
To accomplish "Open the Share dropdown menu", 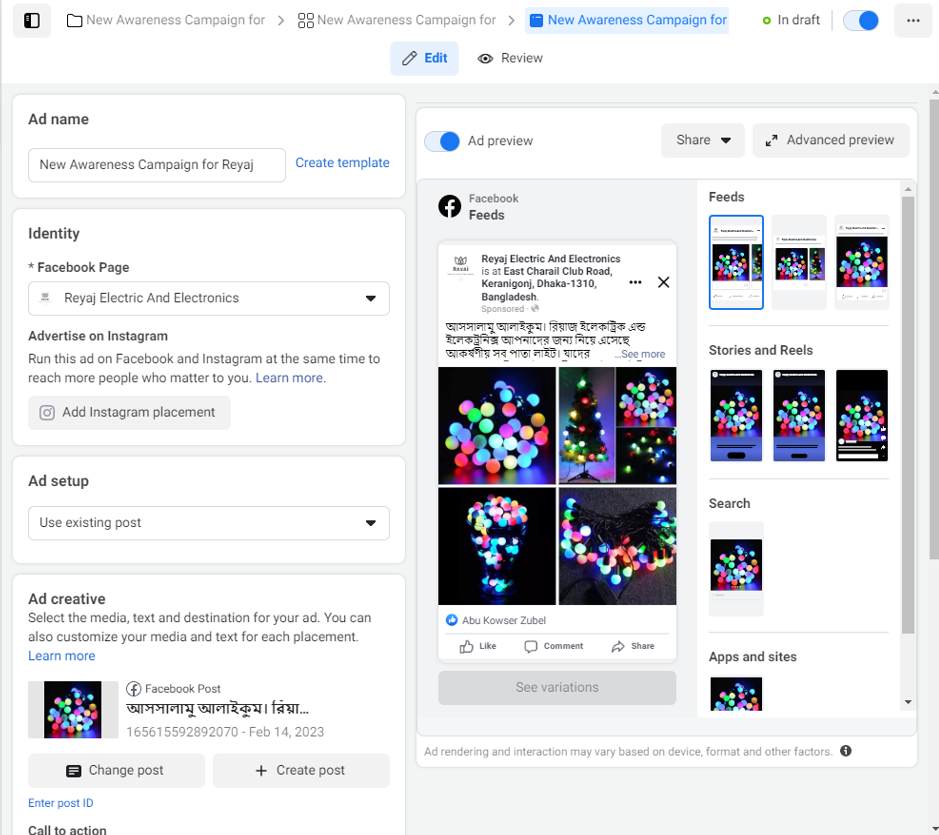I will pyautogui.click(x=702, y=140).
